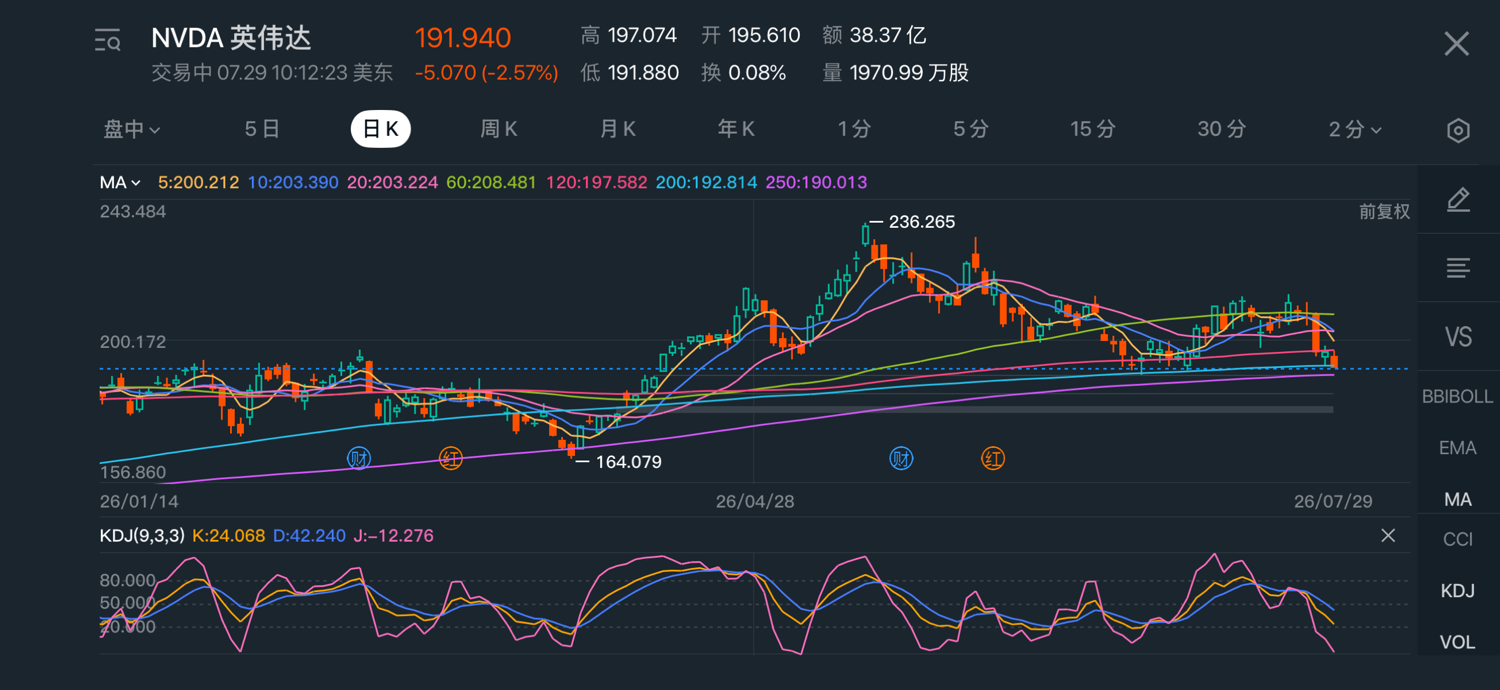Image resolution: width=1500 pixels, height=690 pixels.
Task: Select the 30分 chart tab
Action: click(x=1222, y=129)
